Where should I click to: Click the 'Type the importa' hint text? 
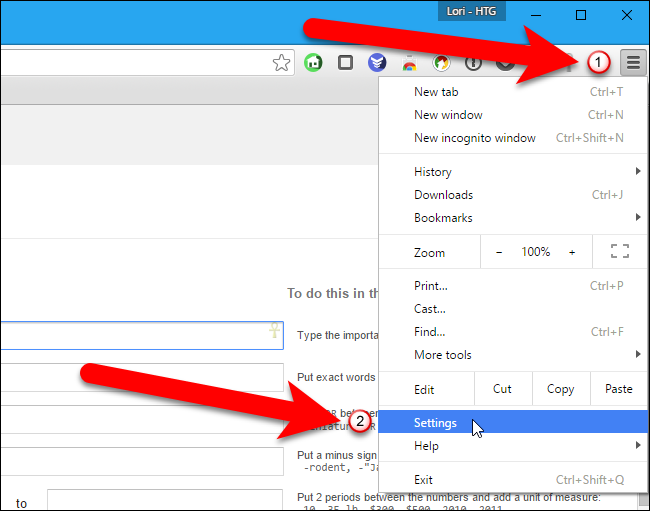tap(337, 335)
